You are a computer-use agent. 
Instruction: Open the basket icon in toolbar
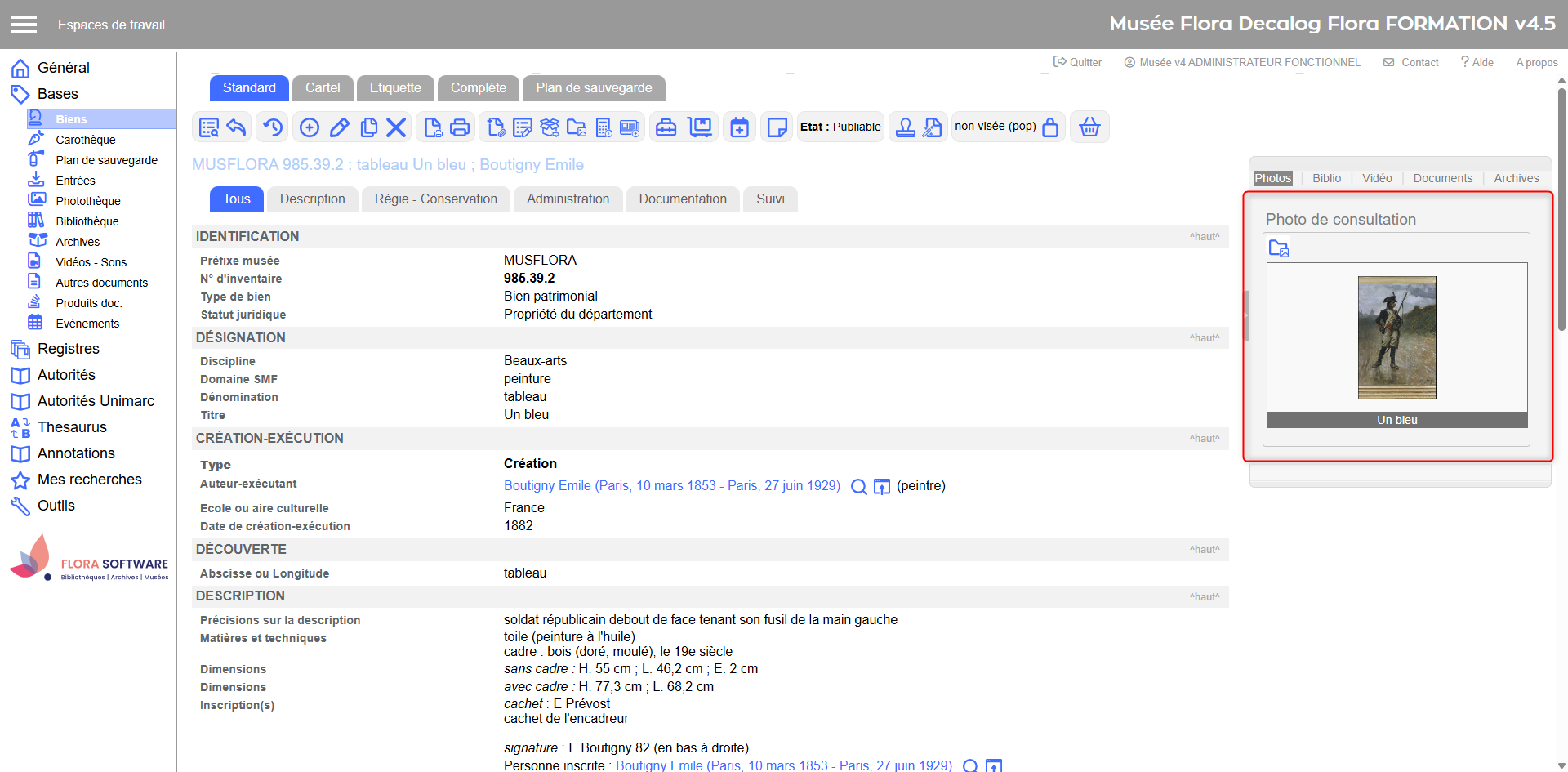coord(1089,127)
